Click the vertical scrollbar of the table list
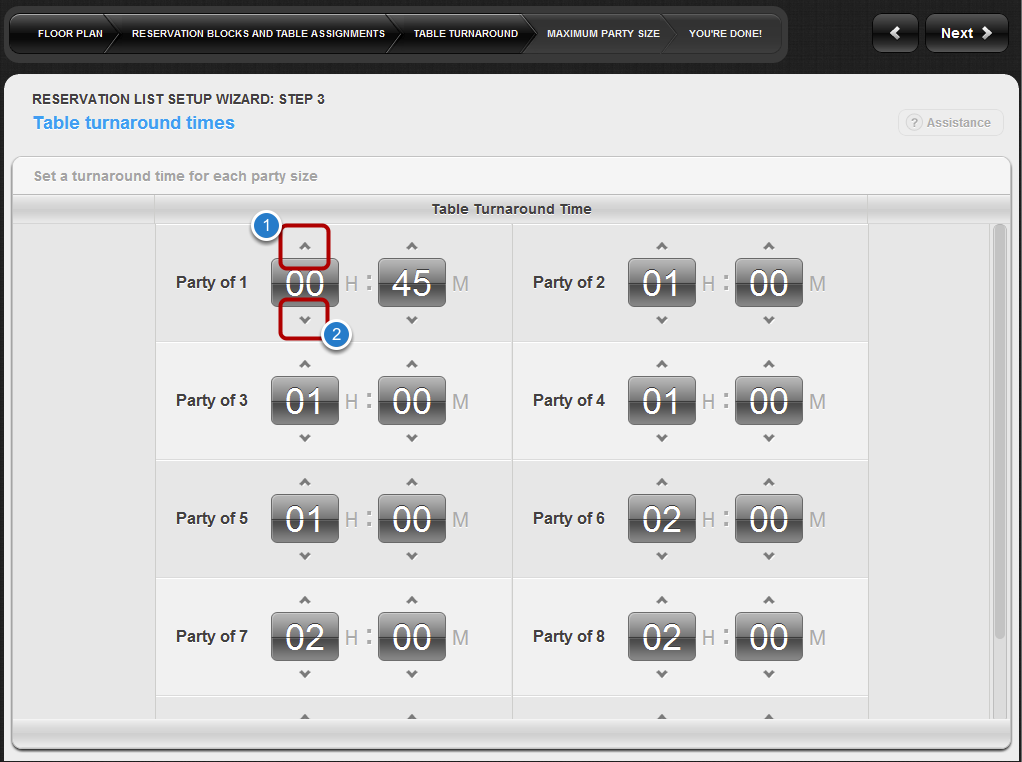 point(999,430)
